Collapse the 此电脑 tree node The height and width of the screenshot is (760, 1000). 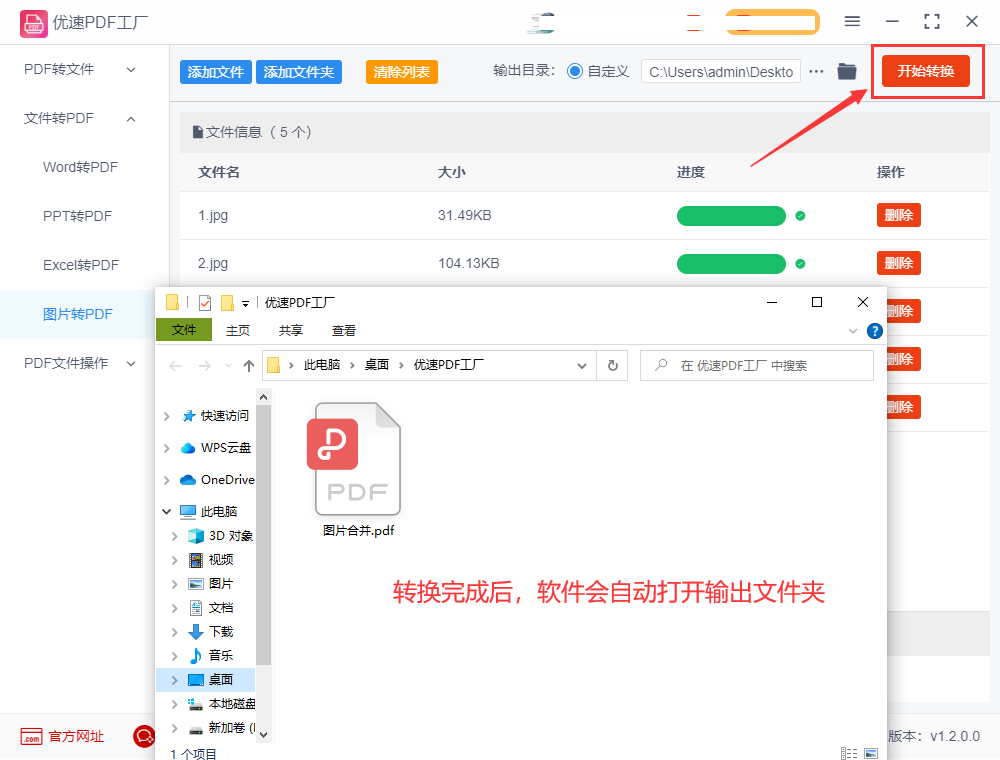(x=166, y=511)
